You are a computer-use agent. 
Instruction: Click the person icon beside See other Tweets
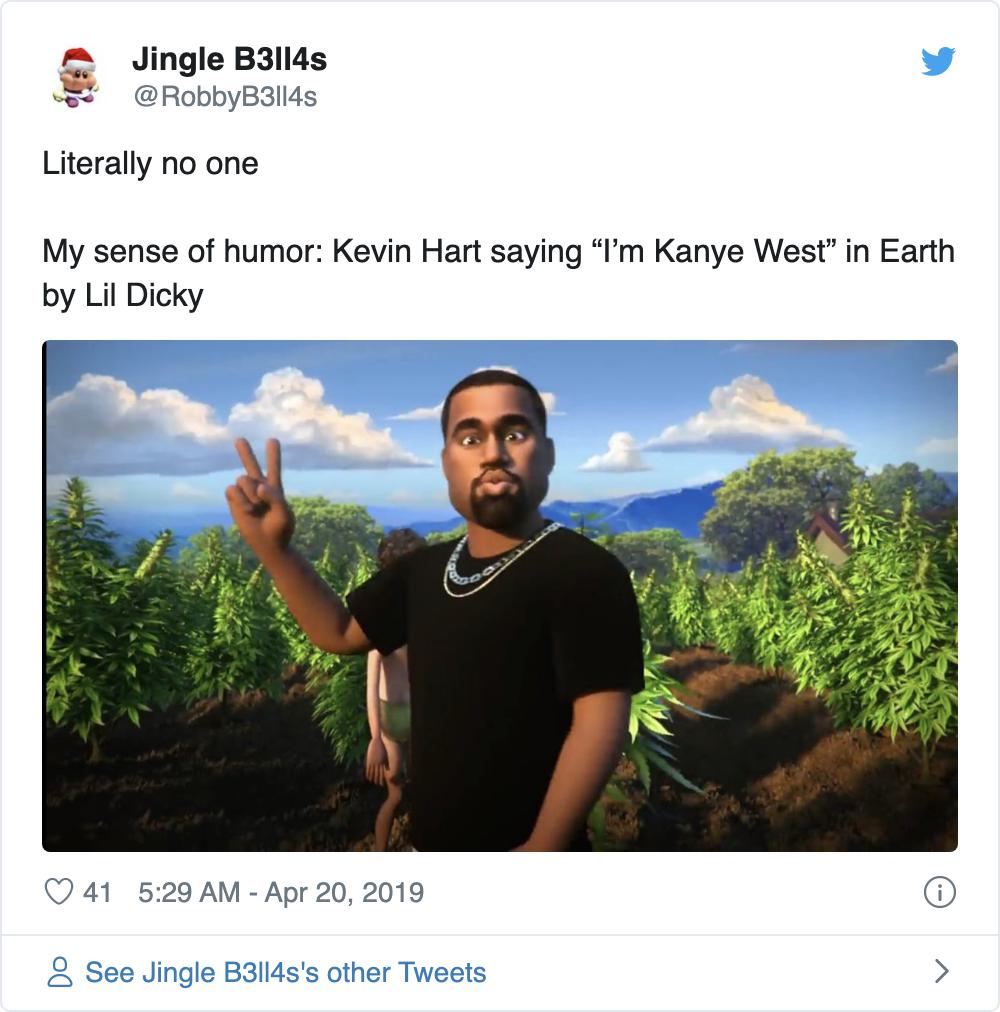pyautogui.click(x=60, y=972)
